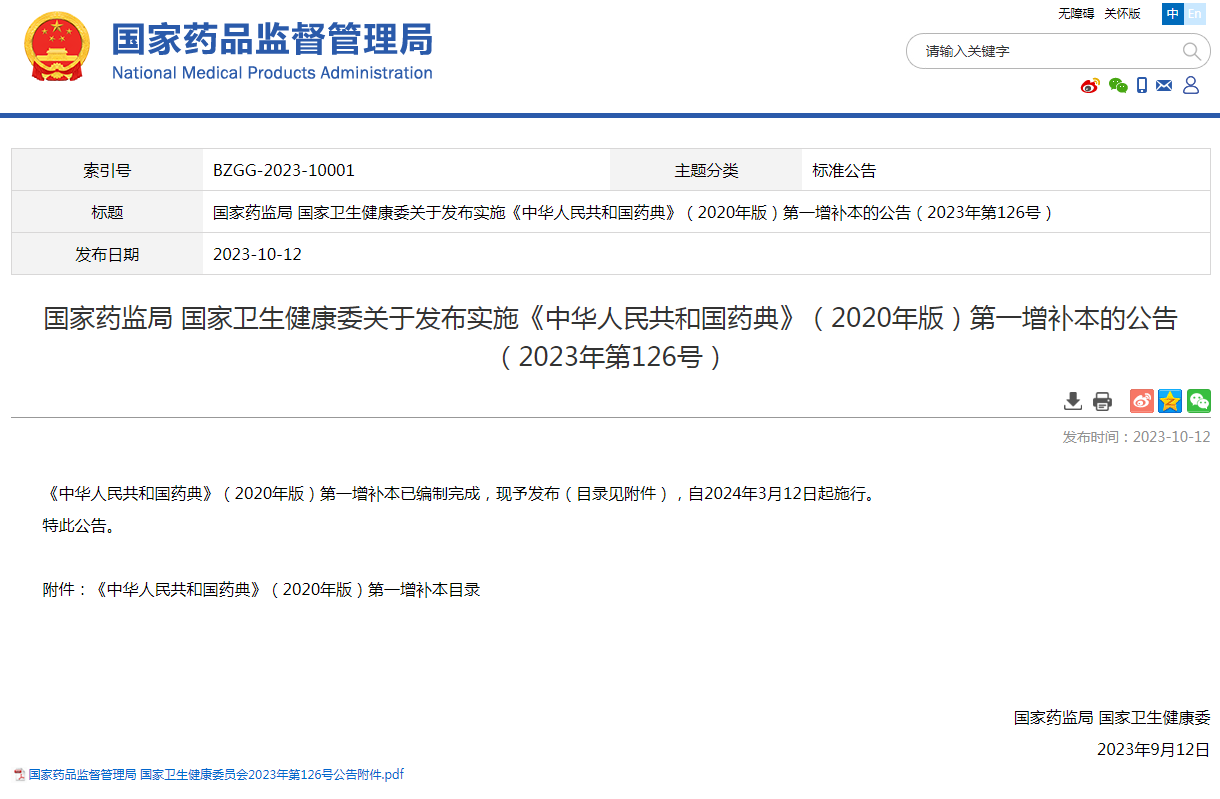
Task: Share article via the green WeChat share icon
Action: coord(1199,401)
